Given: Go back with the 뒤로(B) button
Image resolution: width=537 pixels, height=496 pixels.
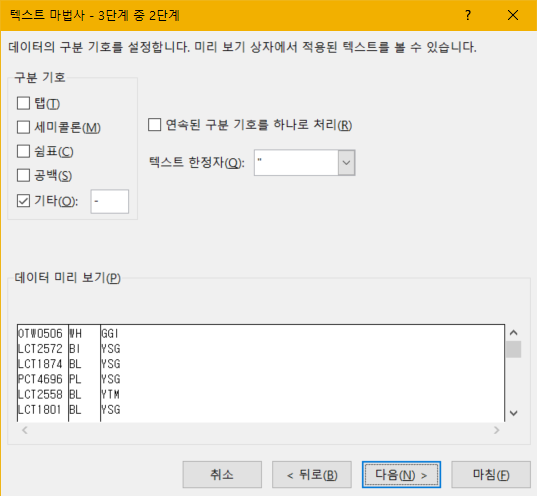Looking at the screenshot, I should [x=312, y=474].
